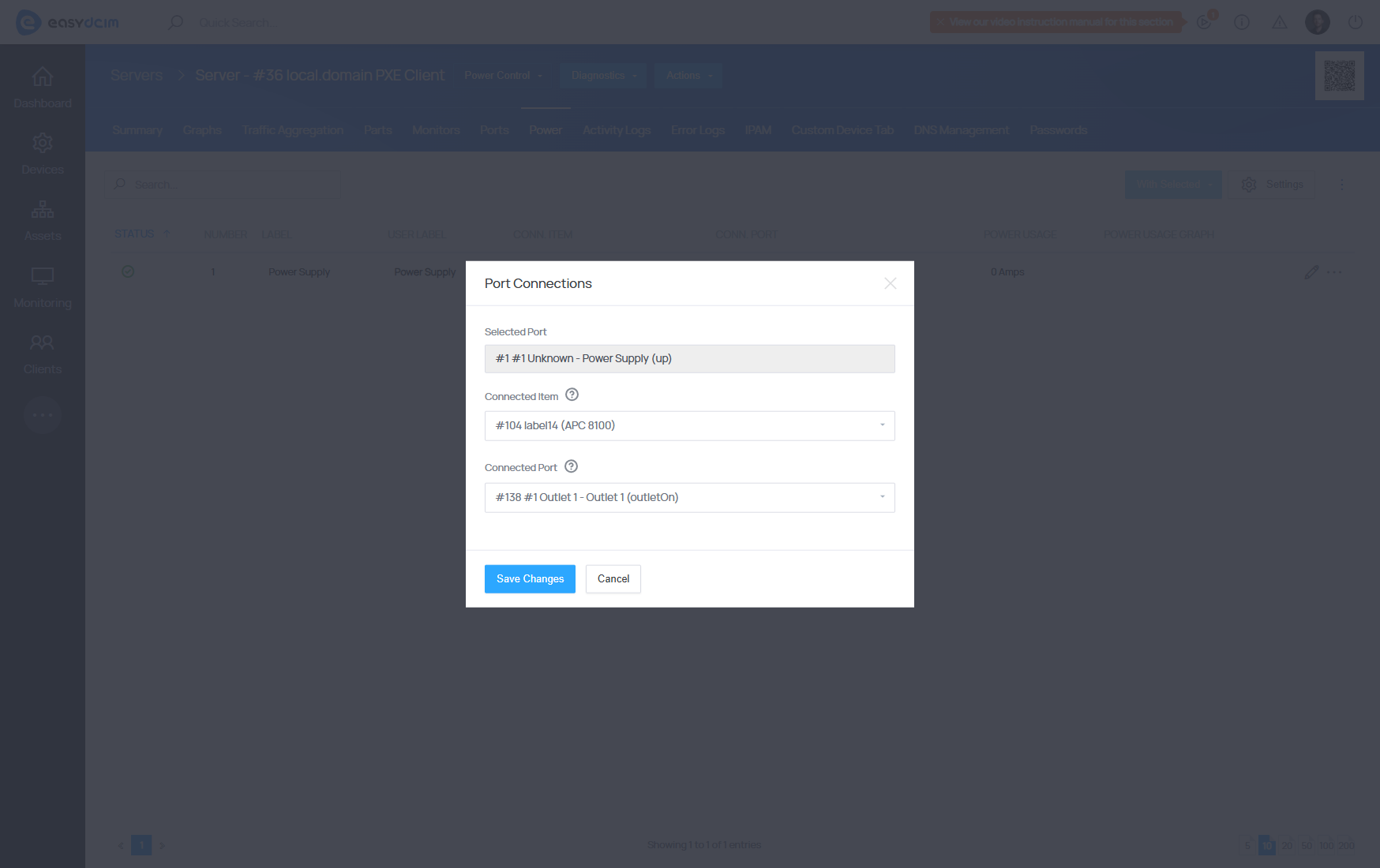Go to previous page arrow
The width and height of the screenshot is (1380, 868).
(x=121, y=845)
